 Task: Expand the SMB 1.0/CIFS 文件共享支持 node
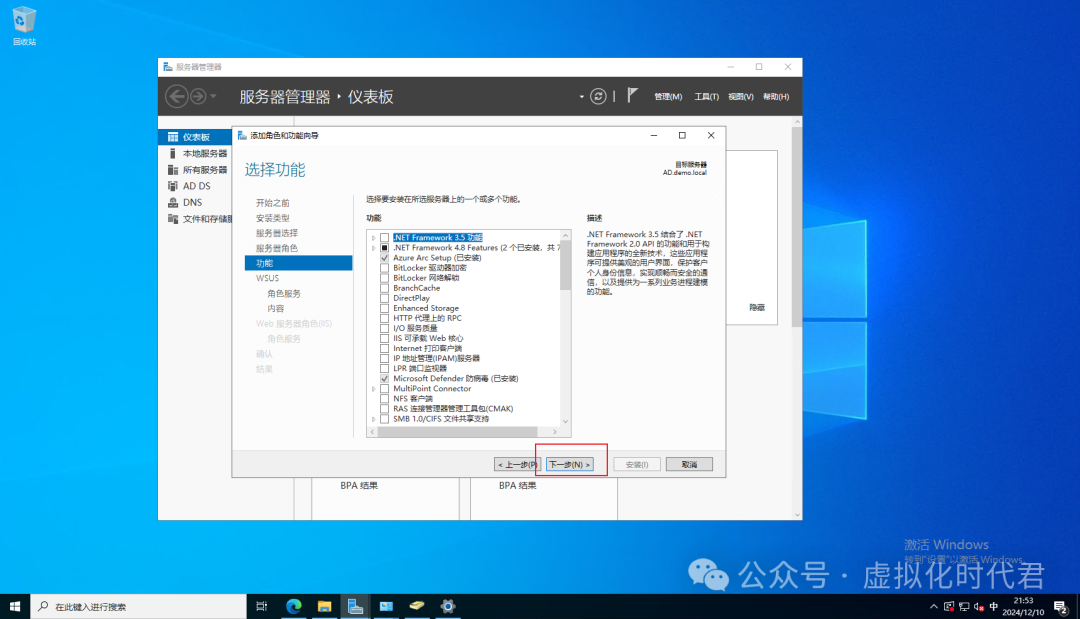click(x=373, y=419)
